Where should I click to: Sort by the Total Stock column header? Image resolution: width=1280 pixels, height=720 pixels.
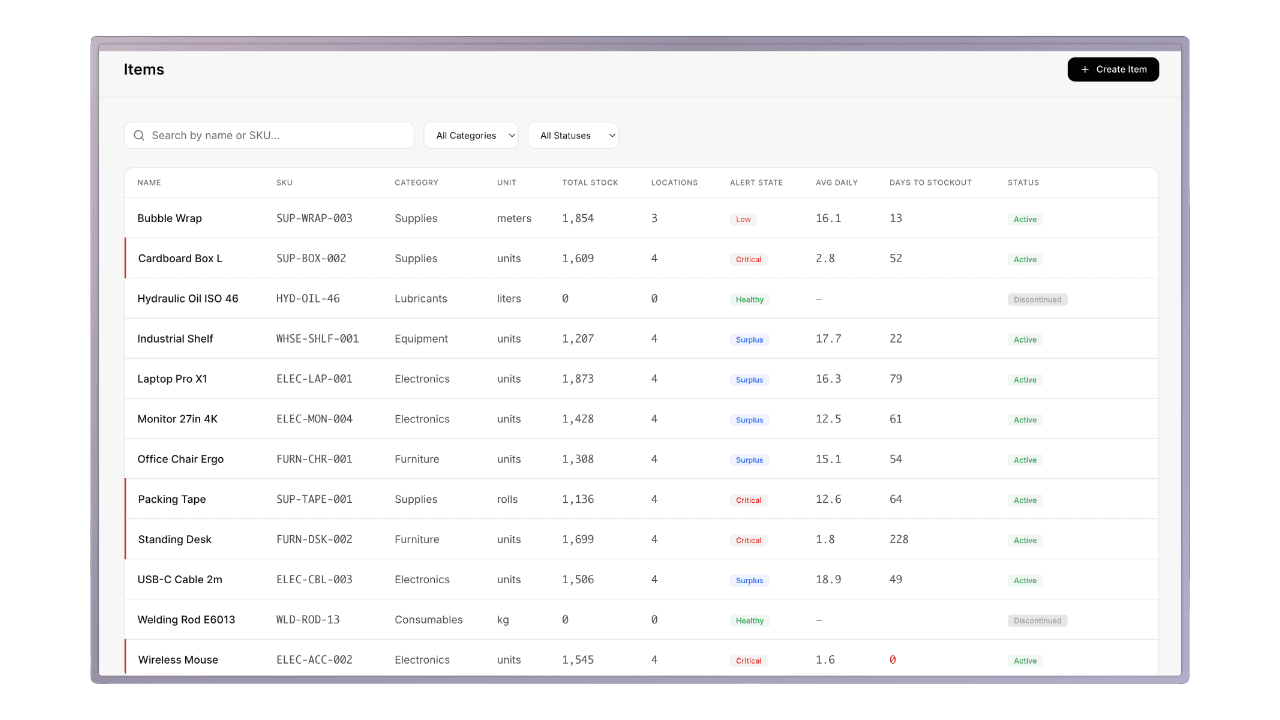click(590, 183)
